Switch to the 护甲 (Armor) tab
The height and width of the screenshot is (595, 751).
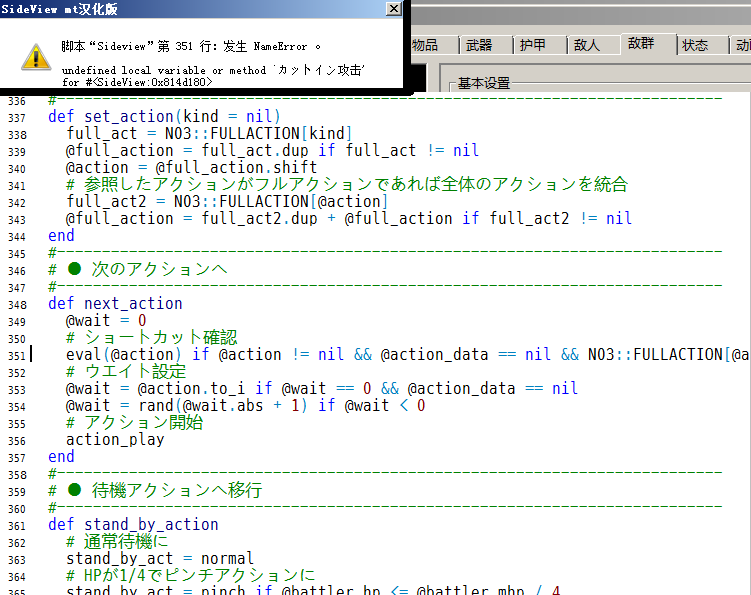pyautogui.click(x=533, y=45)
